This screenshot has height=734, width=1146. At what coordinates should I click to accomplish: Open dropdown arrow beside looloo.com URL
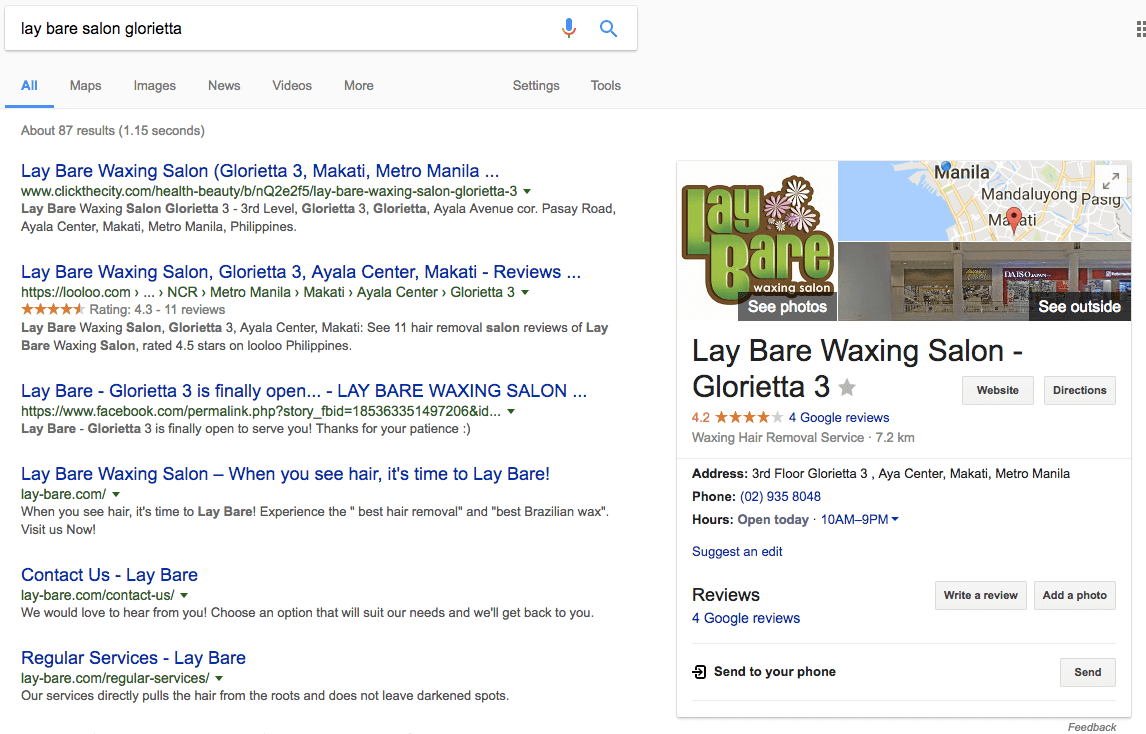click(525, 292)
